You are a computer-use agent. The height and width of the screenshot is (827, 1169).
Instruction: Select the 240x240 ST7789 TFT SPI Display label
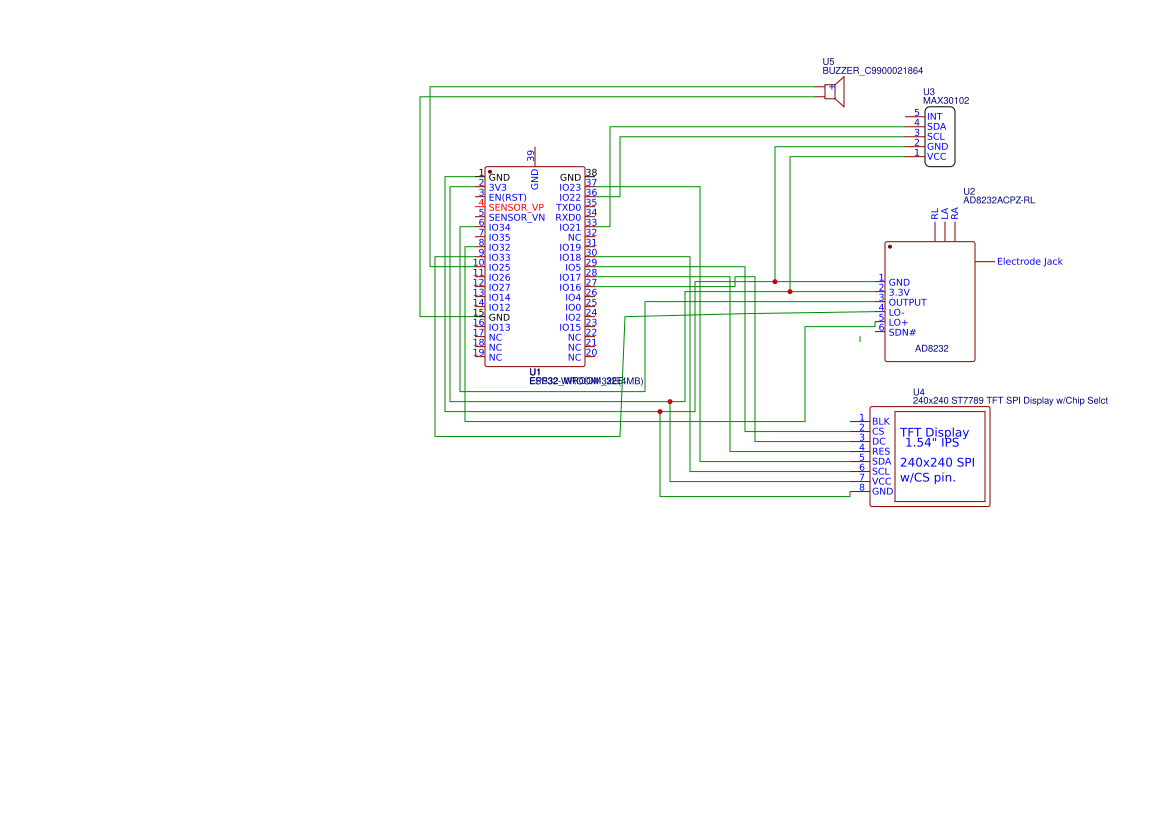point(1010,400)
